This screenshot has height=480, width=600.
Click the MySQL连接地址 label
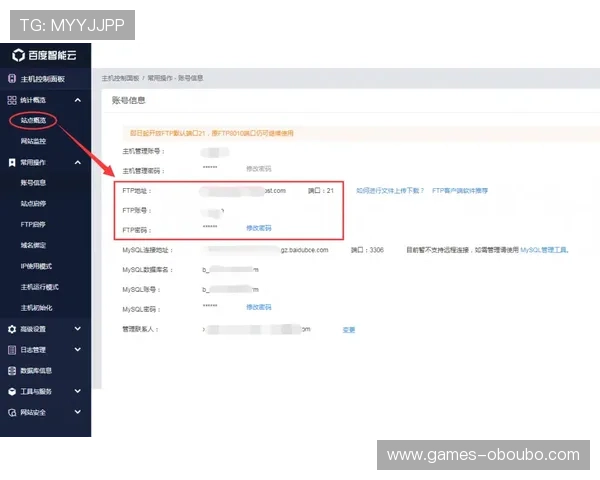pyautogui.click(x=148, y=250)
